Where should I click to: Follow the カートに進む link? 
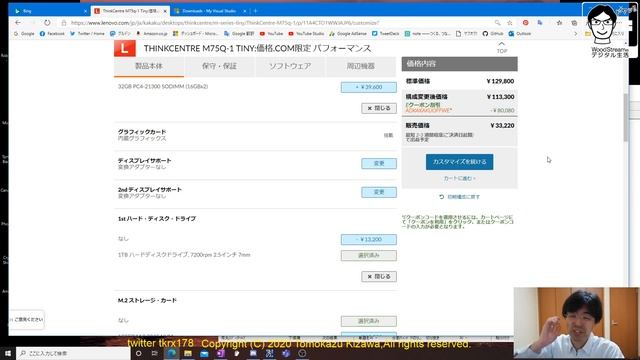[460, 178]
